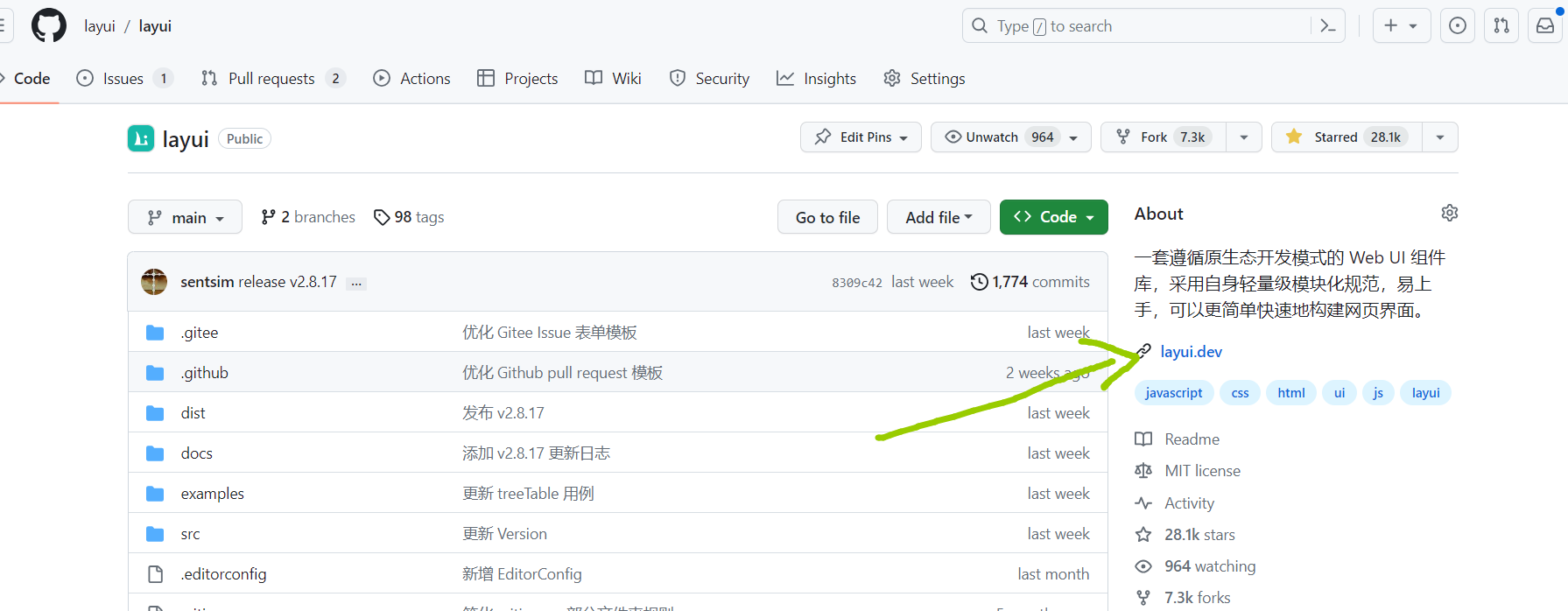Open the src folder
Screen dimensions: 1568x611
click(191, 534)
